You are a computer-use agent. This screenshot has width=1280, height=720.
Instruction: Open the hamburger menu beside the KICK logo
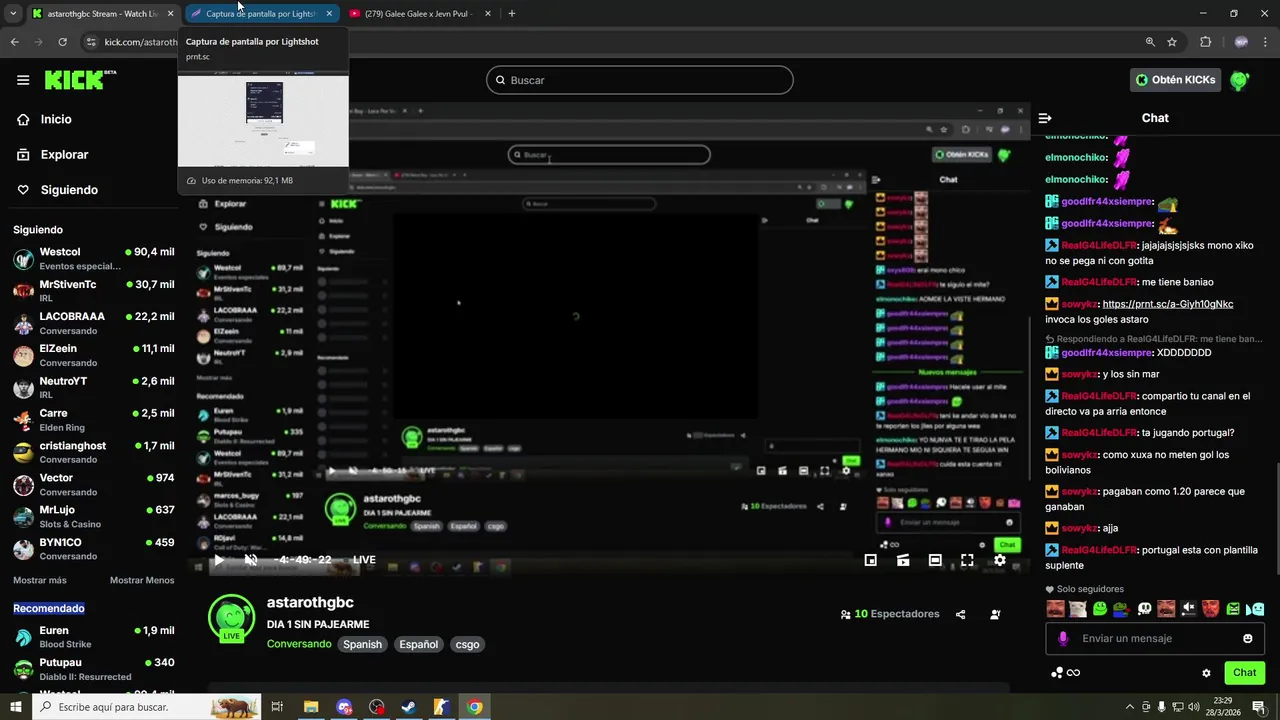click(x=23, y=80)
